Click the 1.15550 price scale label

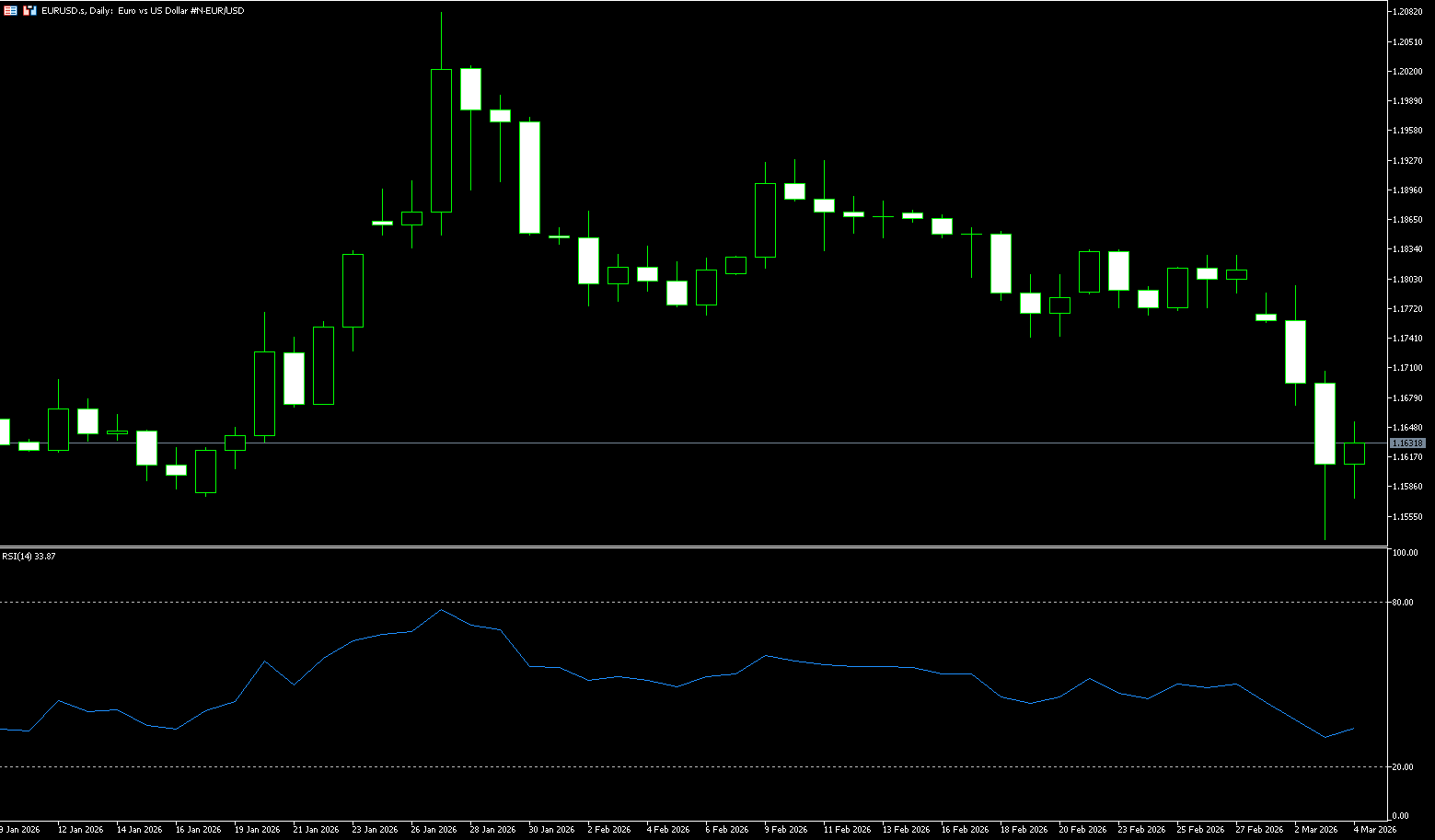(1408, 516)
